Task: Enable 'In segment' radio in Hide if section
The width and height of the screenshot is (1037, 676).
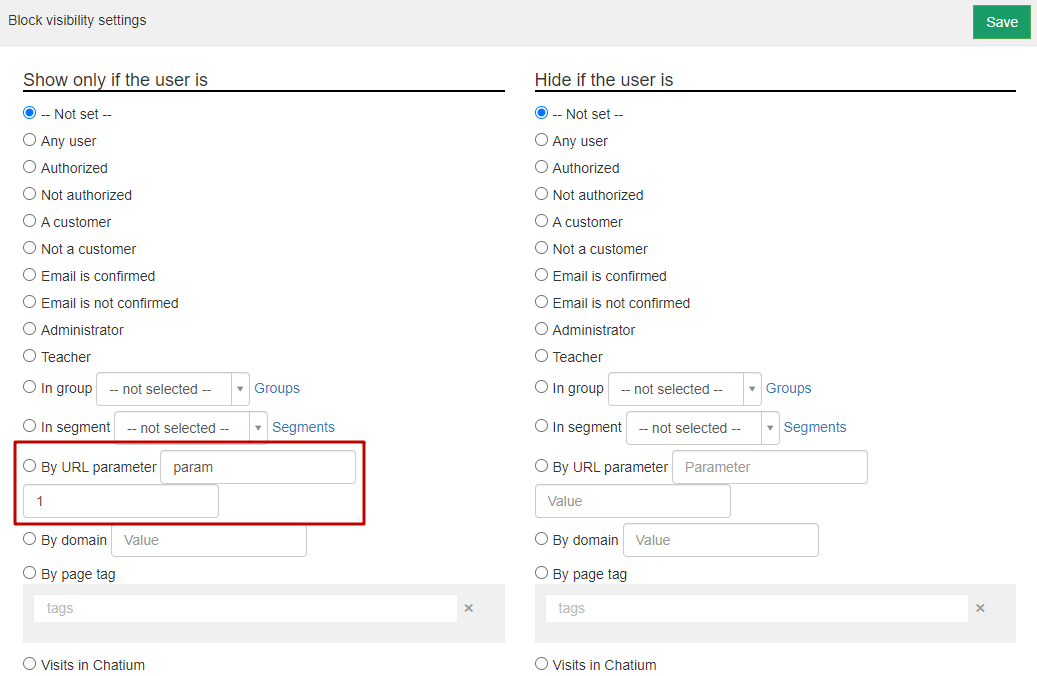Action: 542,426
